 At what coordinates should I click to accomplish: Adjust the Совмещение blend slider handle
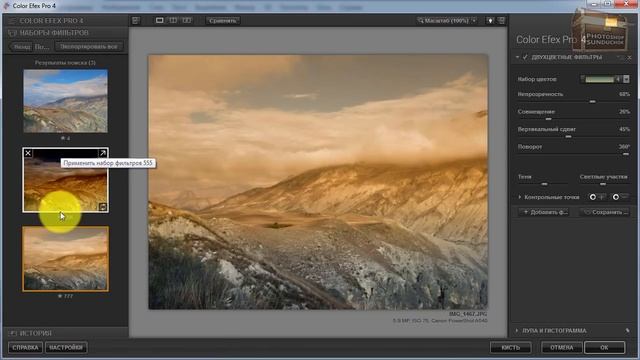(x=549, y=119)
